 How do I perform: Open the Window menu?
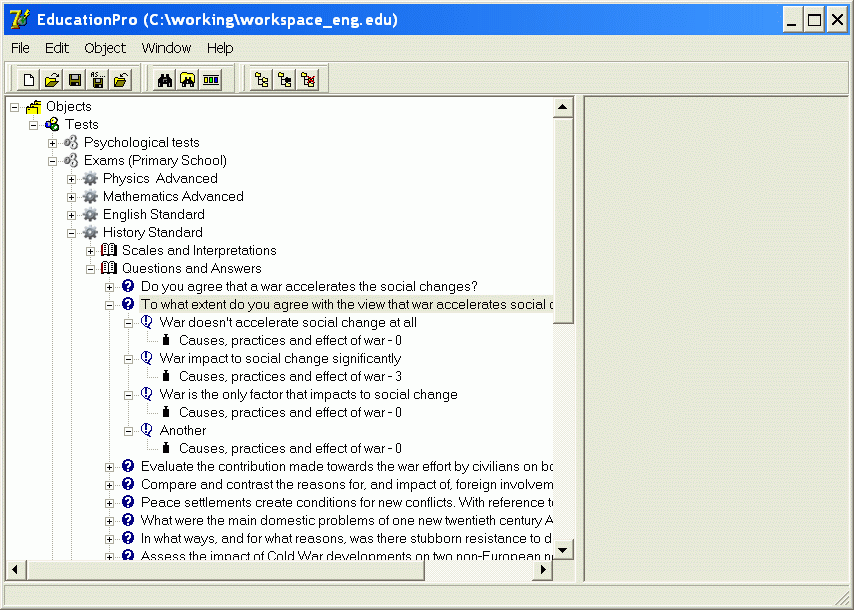click(166, 48)
